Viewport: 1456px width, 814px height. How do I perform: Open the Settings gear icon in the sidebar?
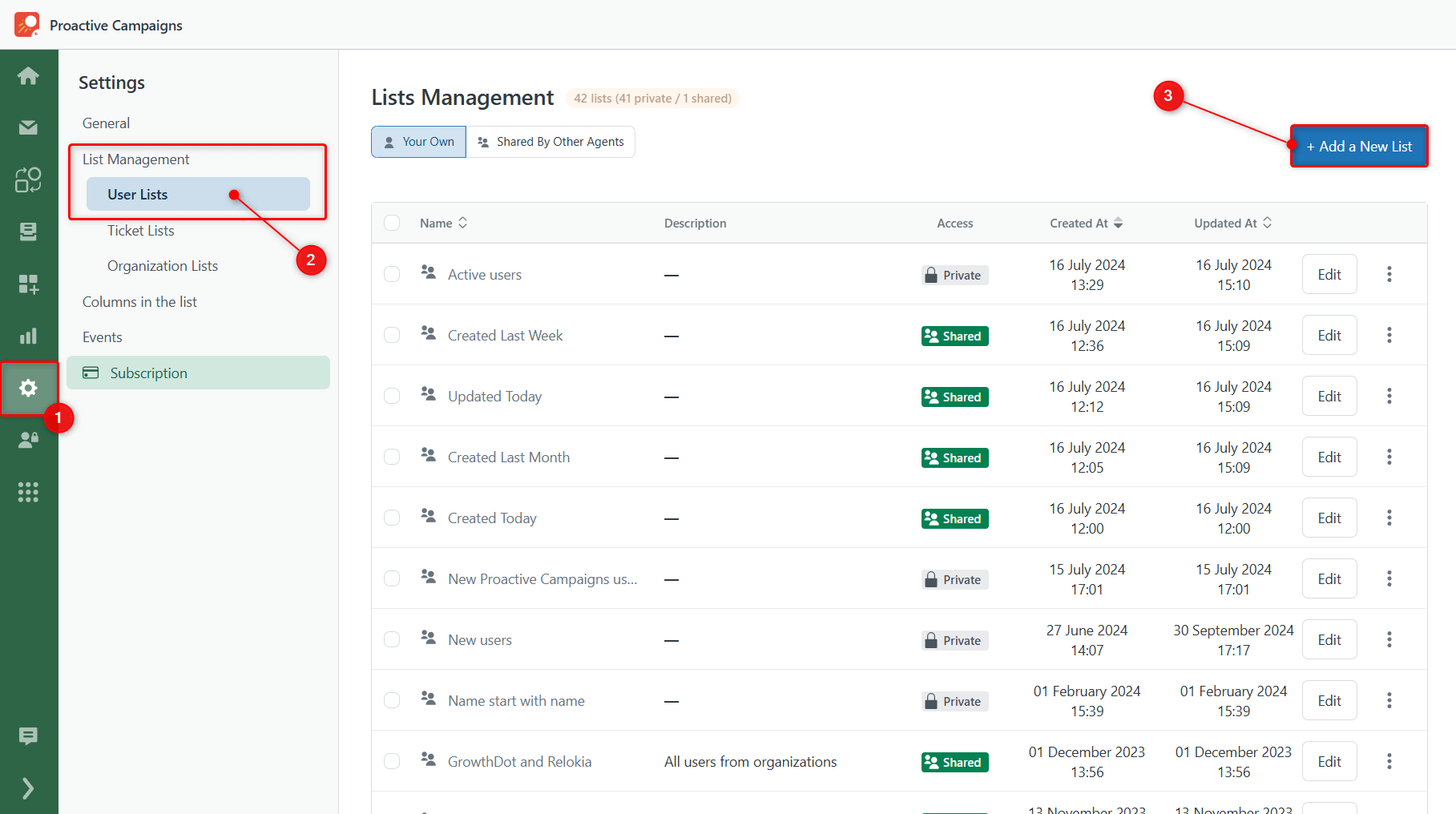pyautogui.click(x=28, y=388)
